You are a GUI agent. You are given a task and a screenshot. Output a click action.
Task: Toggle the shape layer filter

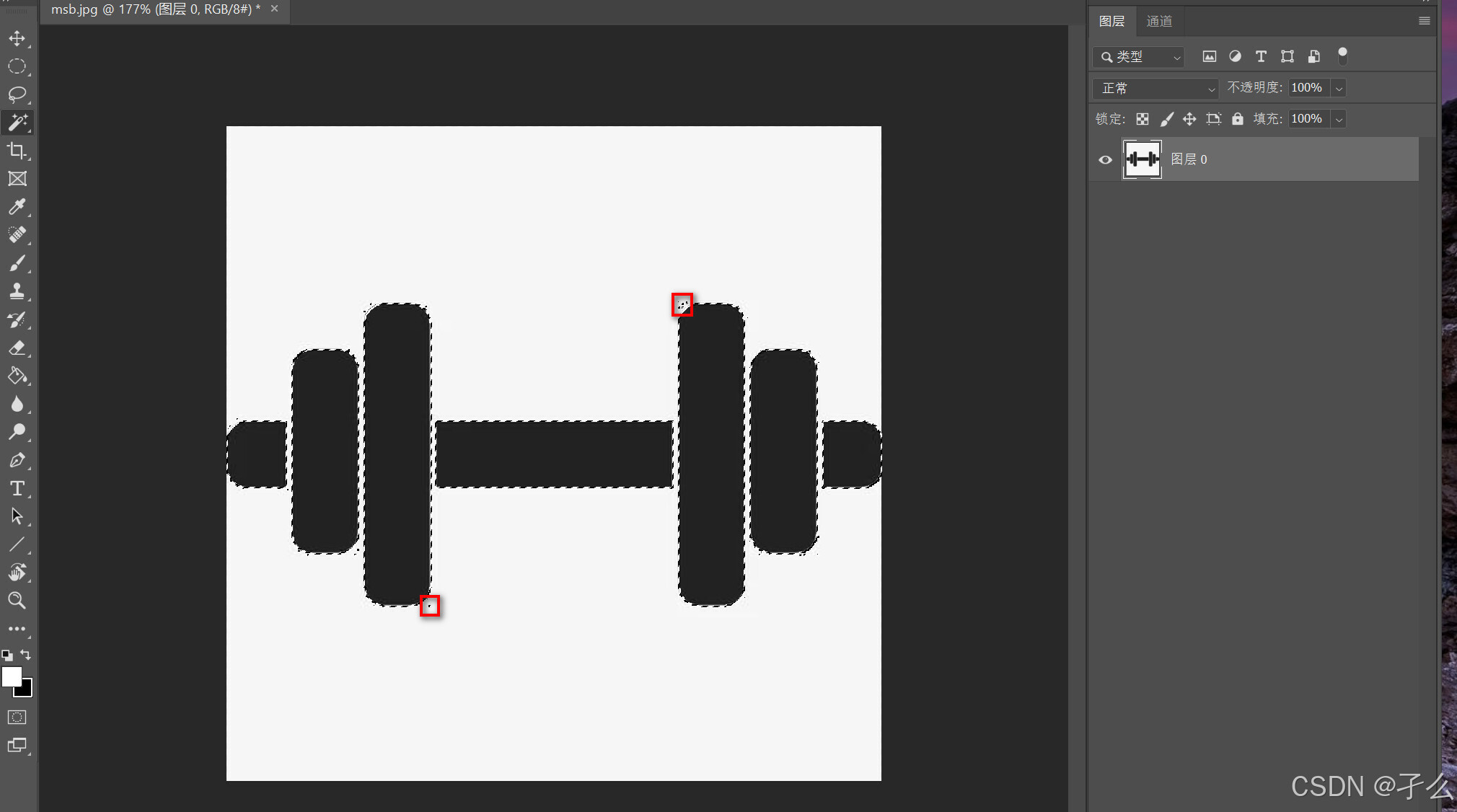pos(1287,56)
